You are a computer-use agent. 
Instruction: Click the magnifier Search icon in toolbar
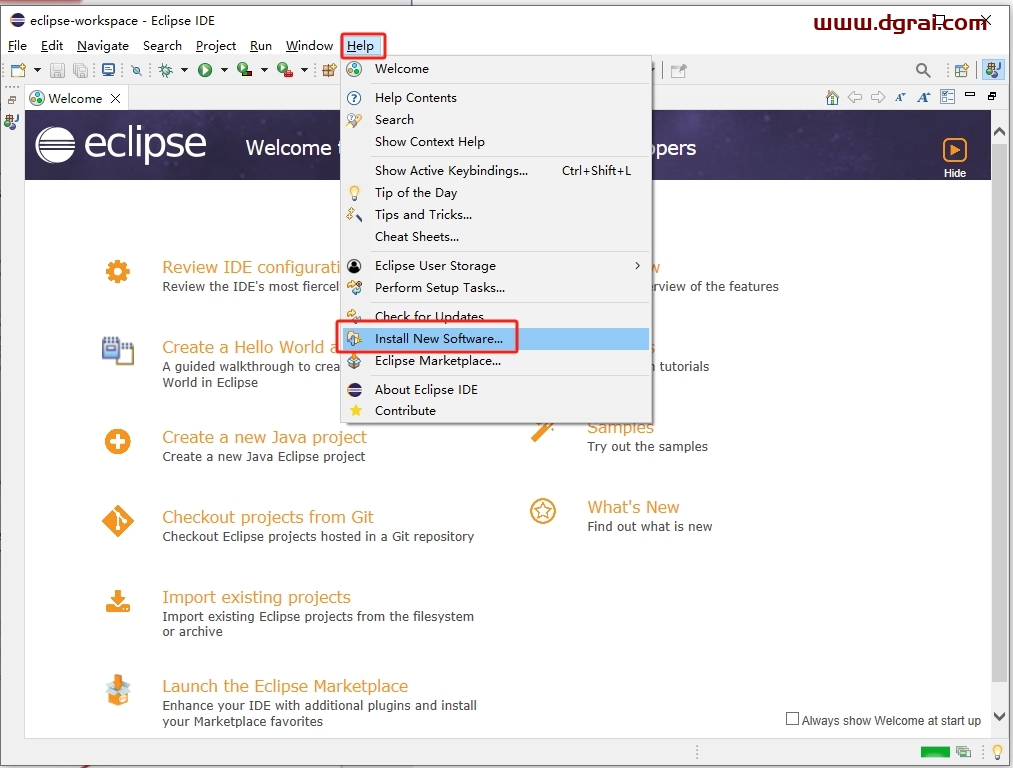point(923,70)
